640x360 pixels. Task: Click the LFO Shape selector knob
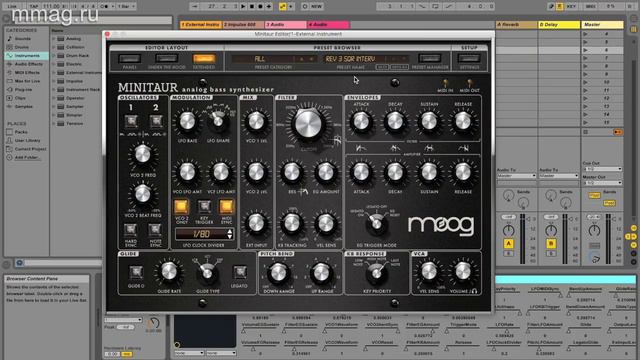(218, 121)
